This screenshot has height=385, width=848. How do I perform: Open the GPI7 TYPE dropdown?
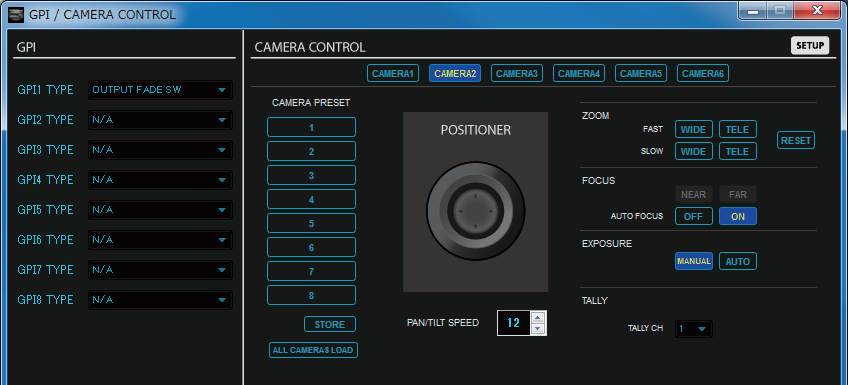tap(160, 270)
